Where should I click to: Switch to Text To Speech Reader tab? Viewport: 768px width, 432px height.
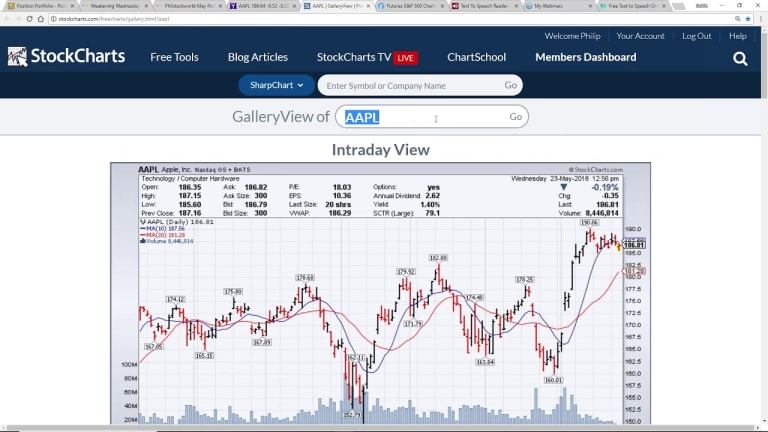[x=485, y=6]
